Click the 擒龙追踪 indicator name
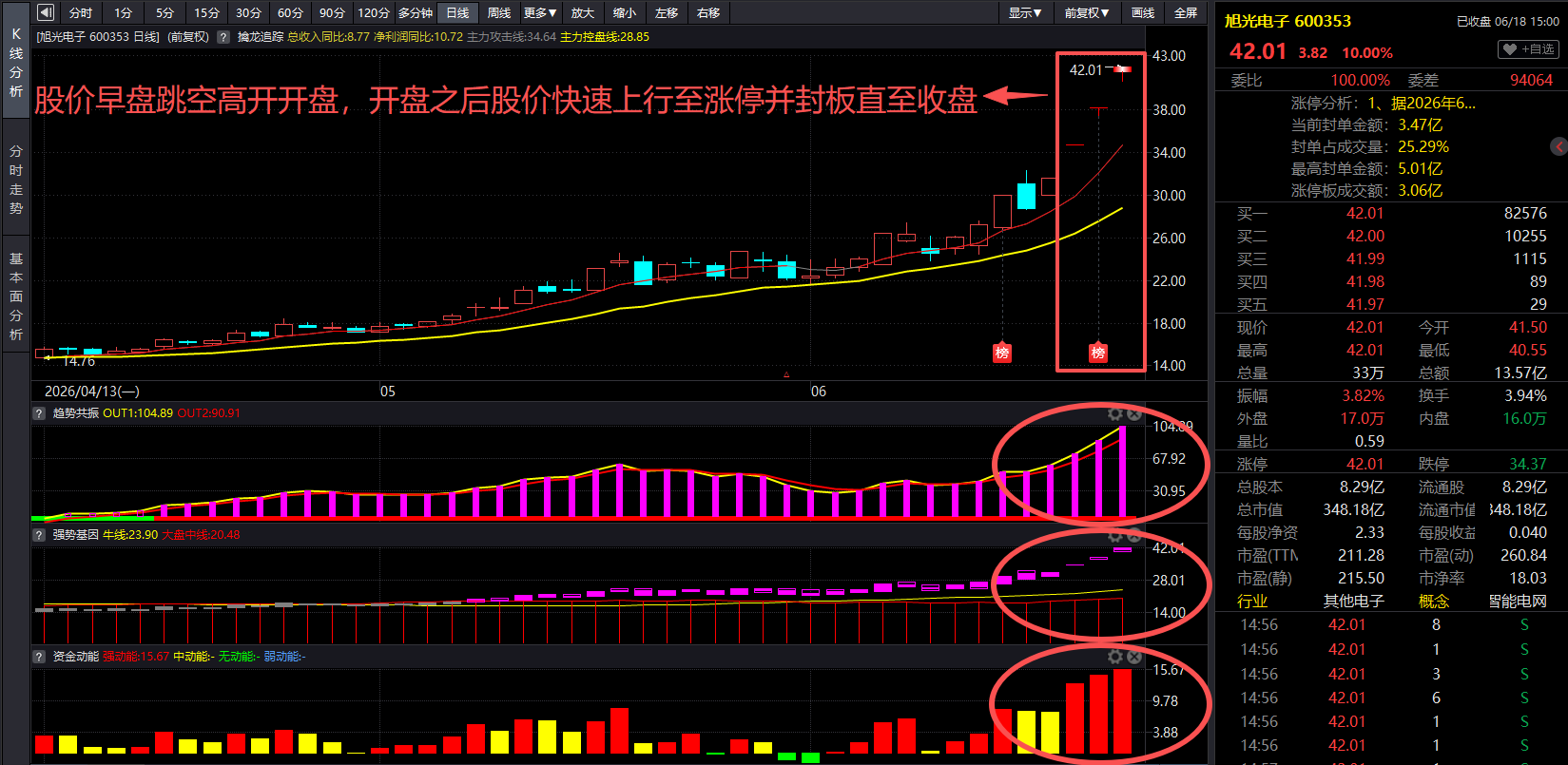Screen dimensions: 1568x765 coord(261,37)
